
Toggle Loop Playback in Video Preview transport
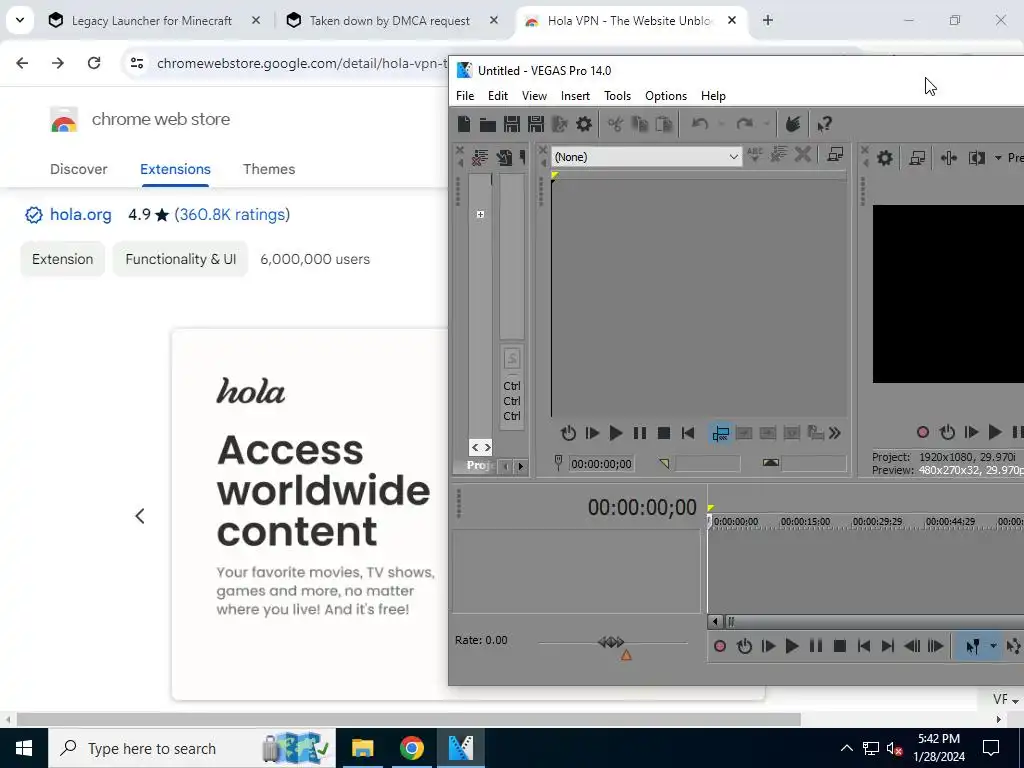(x=947, y=432)
